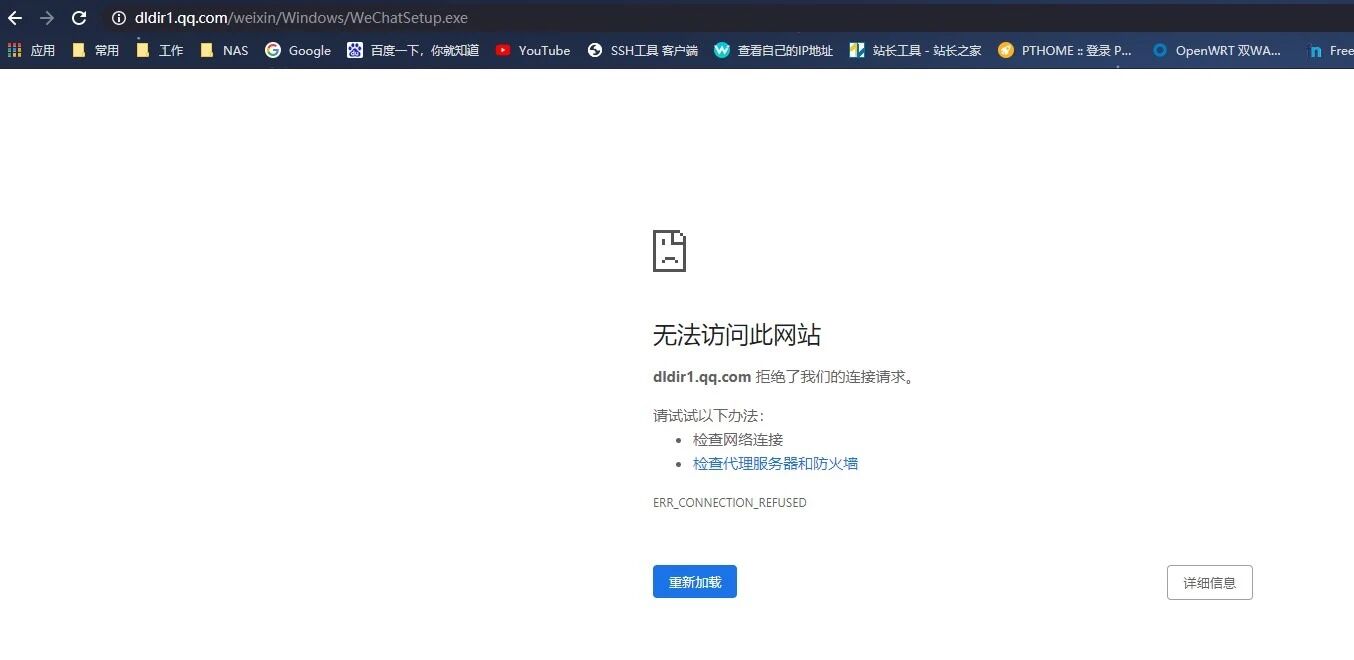1354x660 pixels.
Task: Open the 应用 apps grid shortcut
Action: tap(31, 50)
